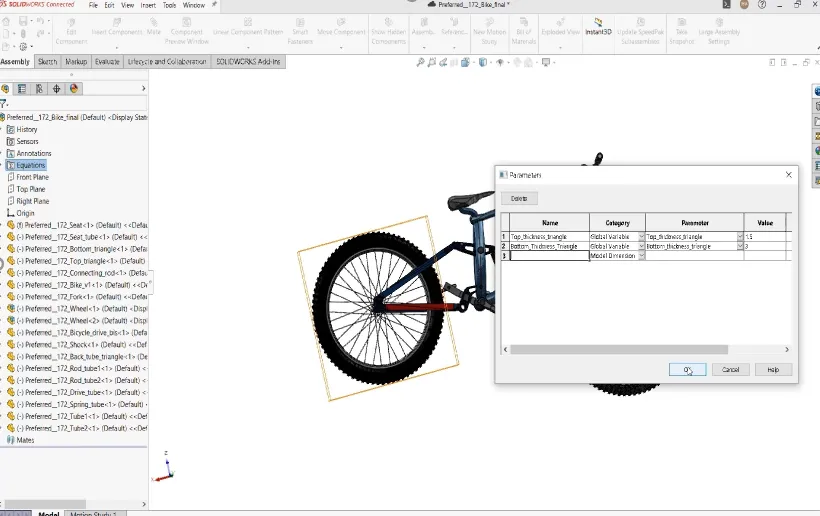
Task: Select the Equations folder in the tree
Action: tap(30, 165)
